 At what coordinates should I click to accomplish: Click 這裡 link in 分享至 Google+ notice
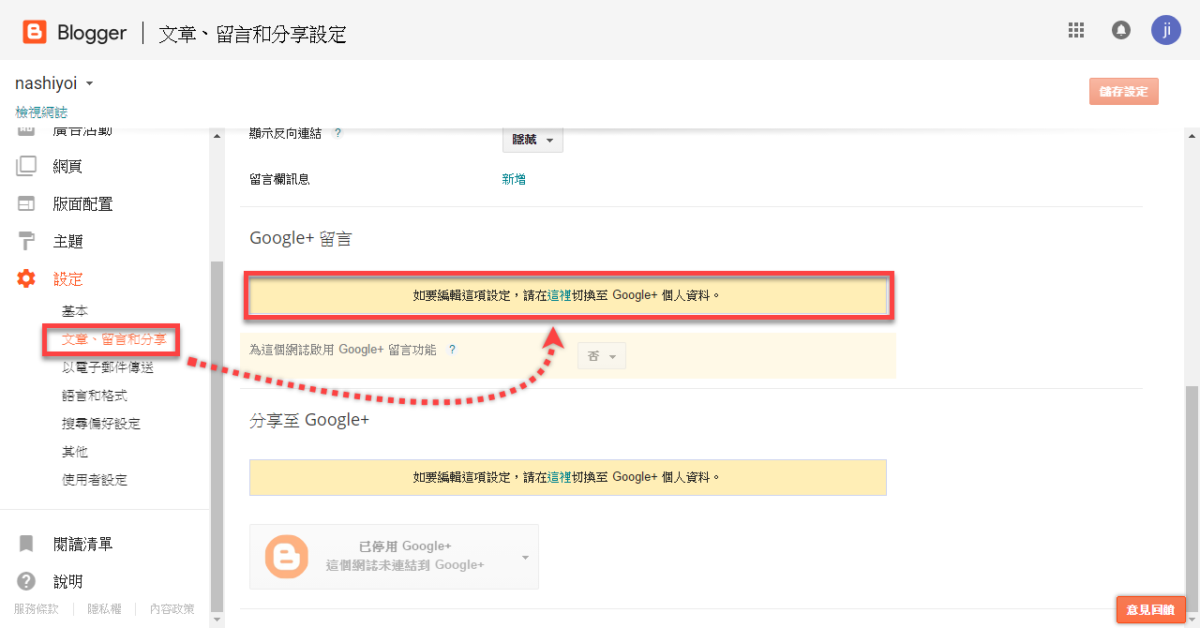tap(559, 478)
